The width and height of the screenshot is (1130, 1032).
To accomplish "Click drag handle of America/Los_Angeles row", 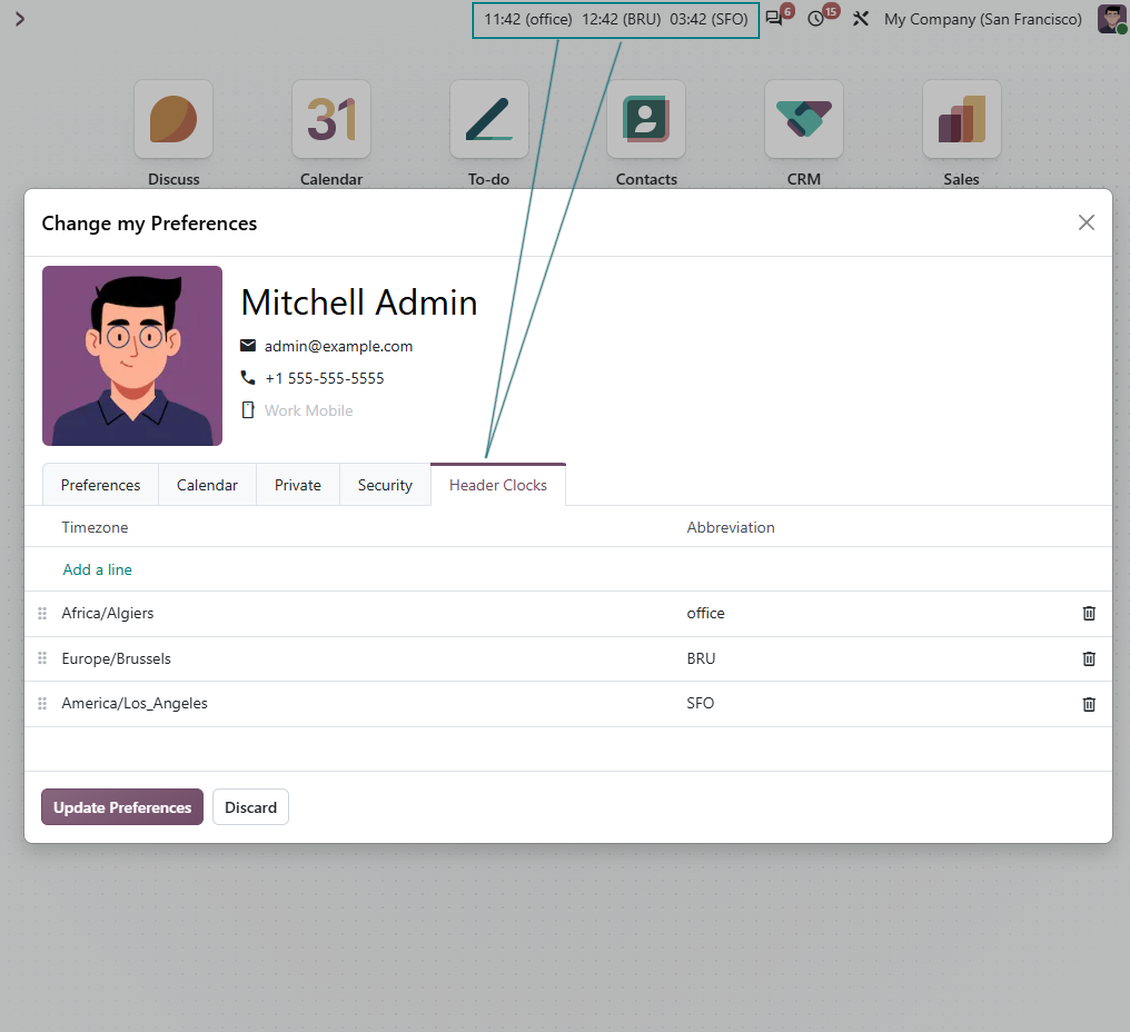I will tap(43, 703).
